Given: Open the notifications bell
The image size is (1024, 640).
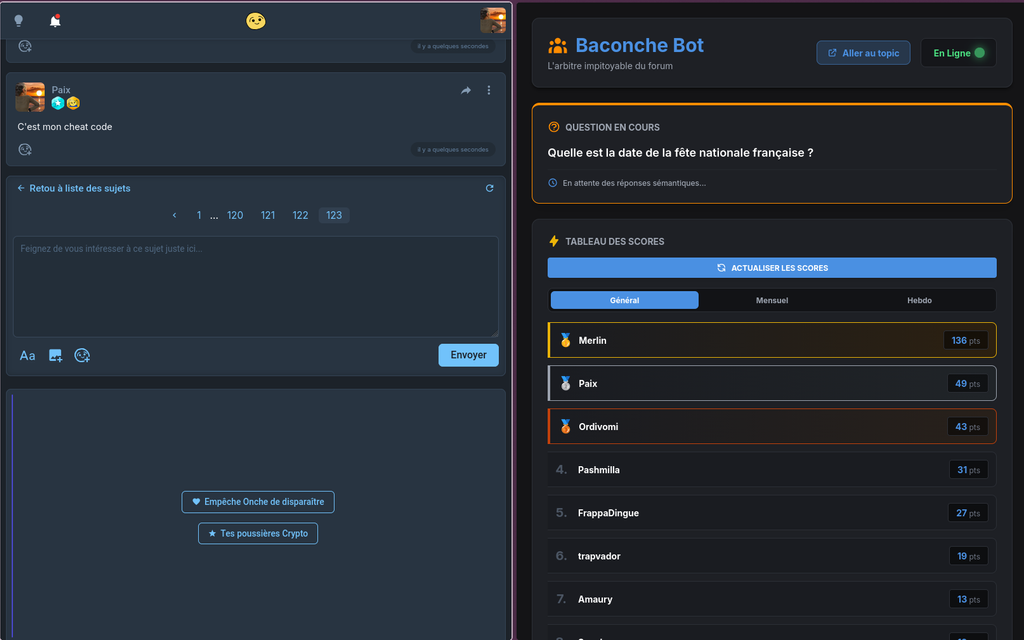Looking at the screenshot, I should tap(55, 21).
